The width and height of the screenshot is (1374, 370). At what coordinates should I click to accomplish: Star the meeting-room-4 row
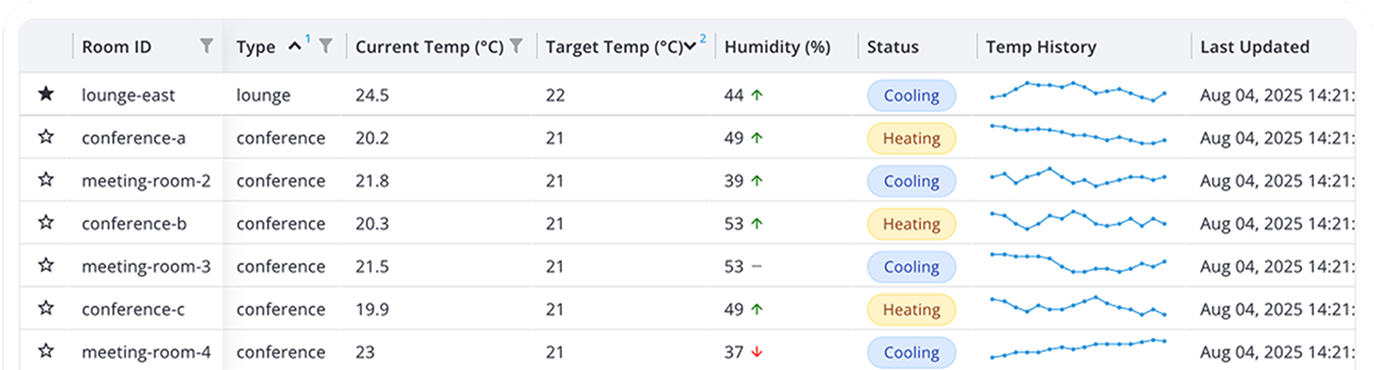45,351
